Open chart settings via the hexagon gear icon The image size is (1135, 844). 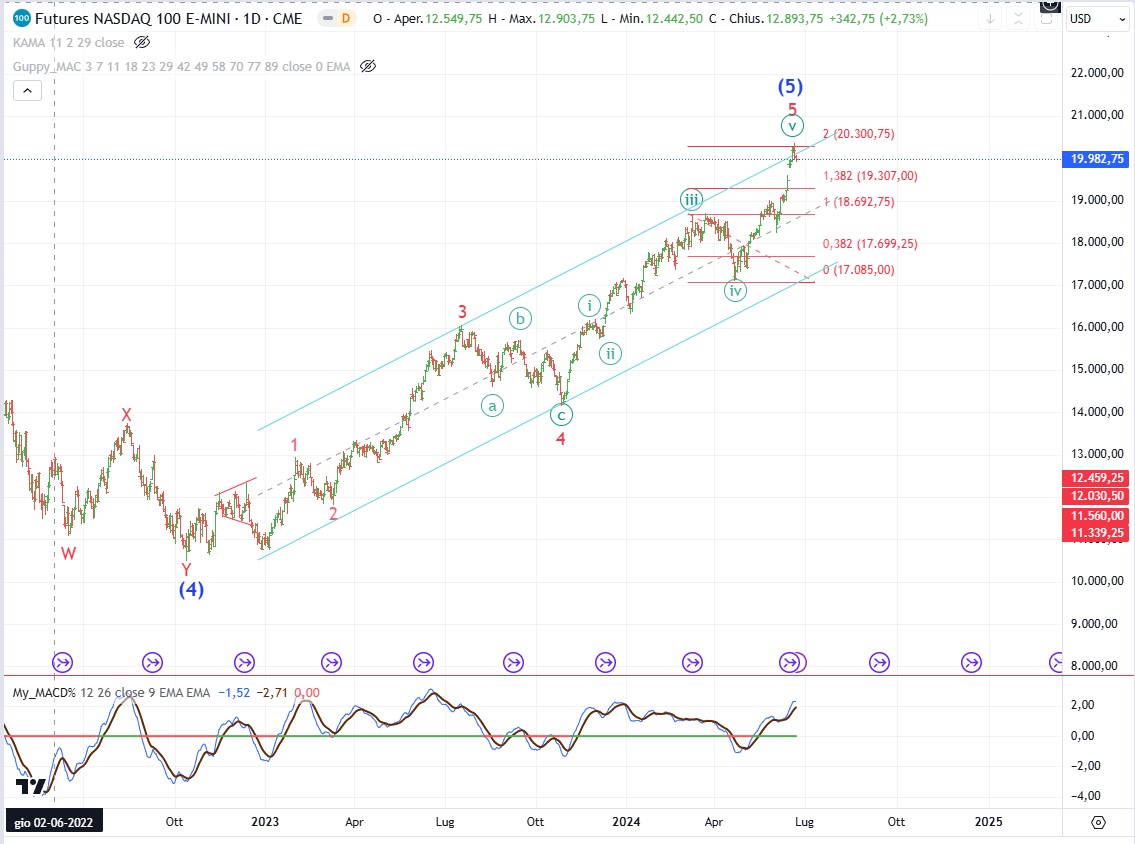pyautogui.click(x=1098, y=822)
